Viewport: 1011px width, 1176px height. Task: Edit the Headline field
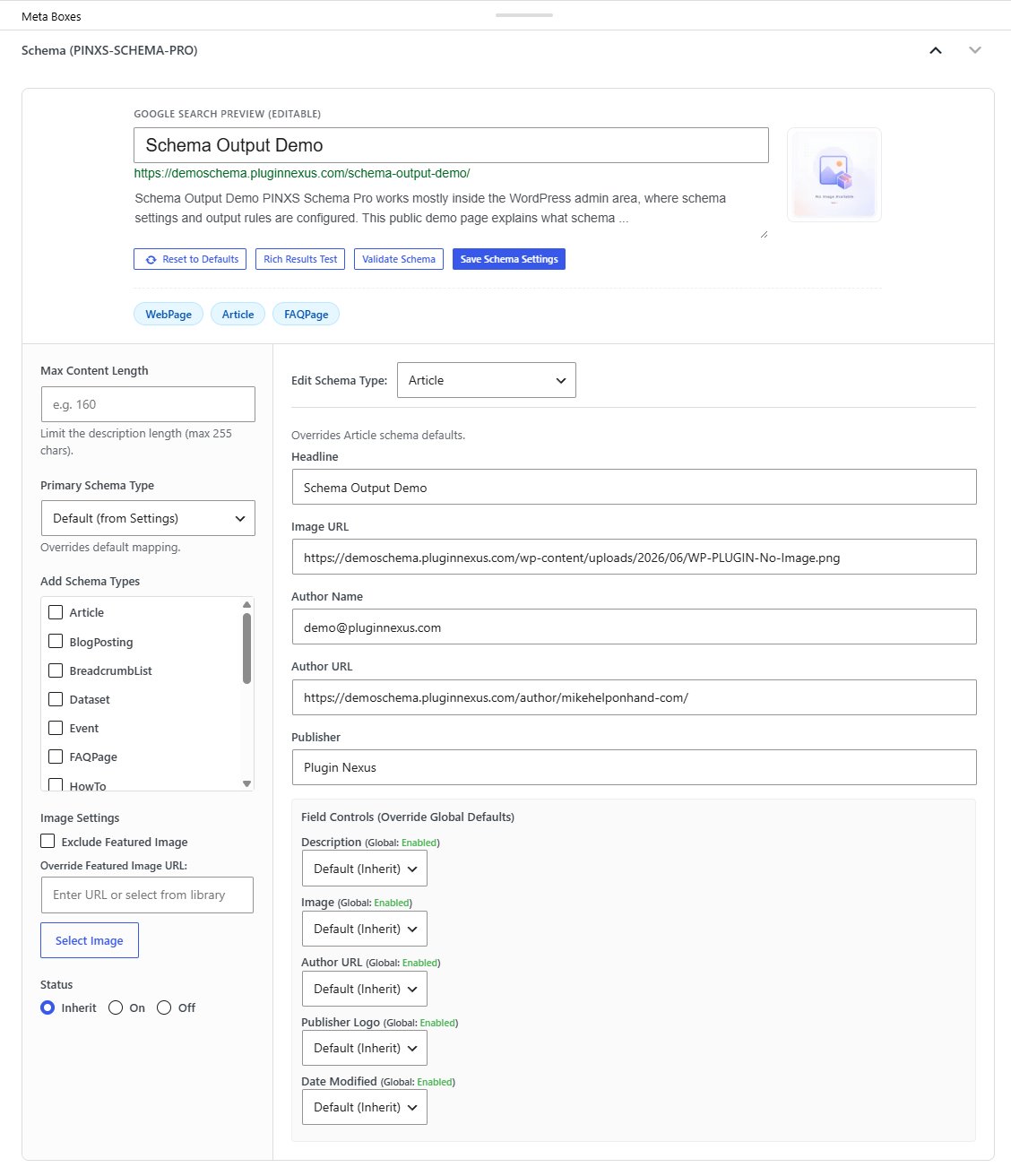[x=635, y=487]
